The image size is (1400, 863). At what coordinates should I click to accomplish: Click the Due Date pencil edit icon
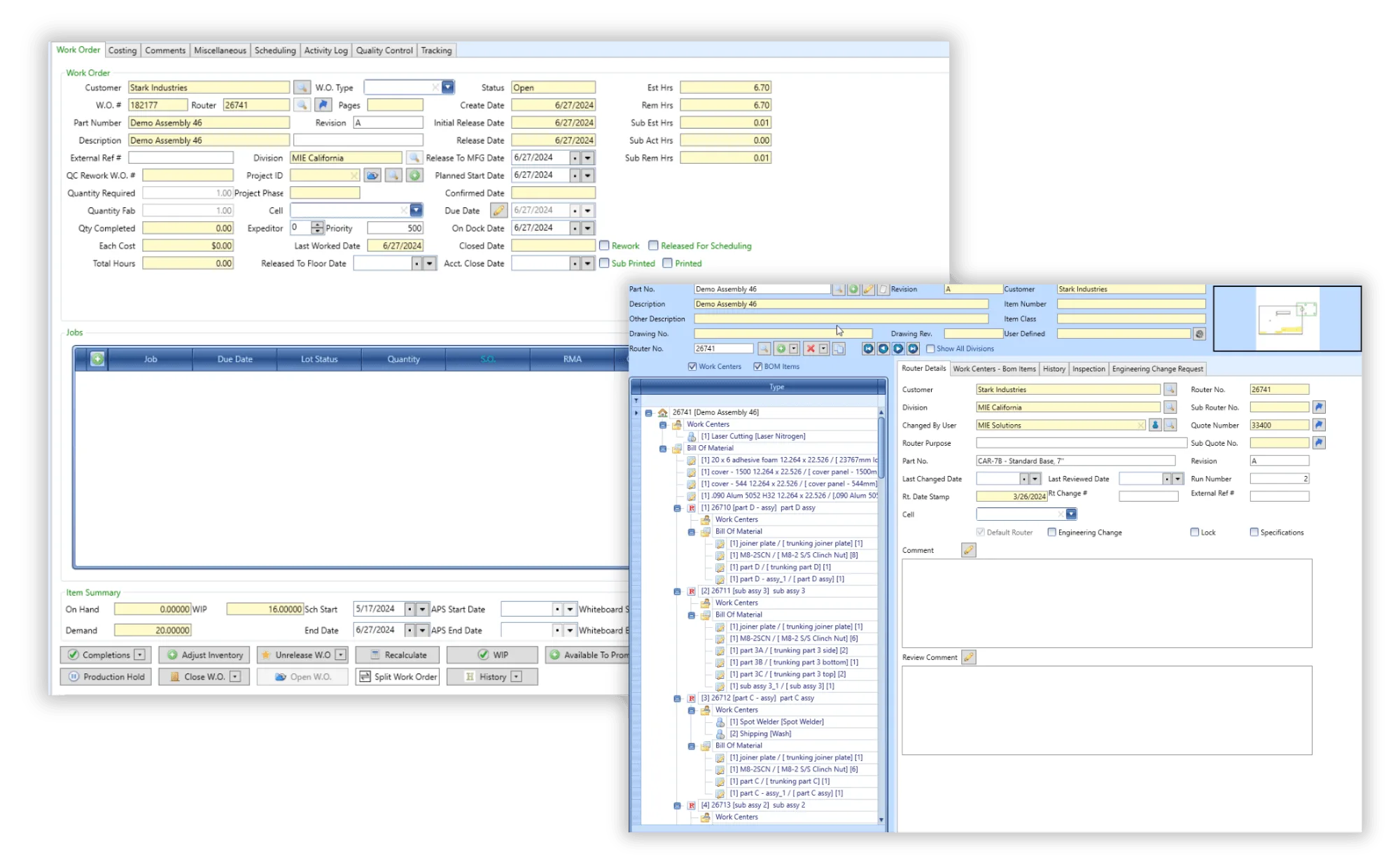(x=498, y=210)
